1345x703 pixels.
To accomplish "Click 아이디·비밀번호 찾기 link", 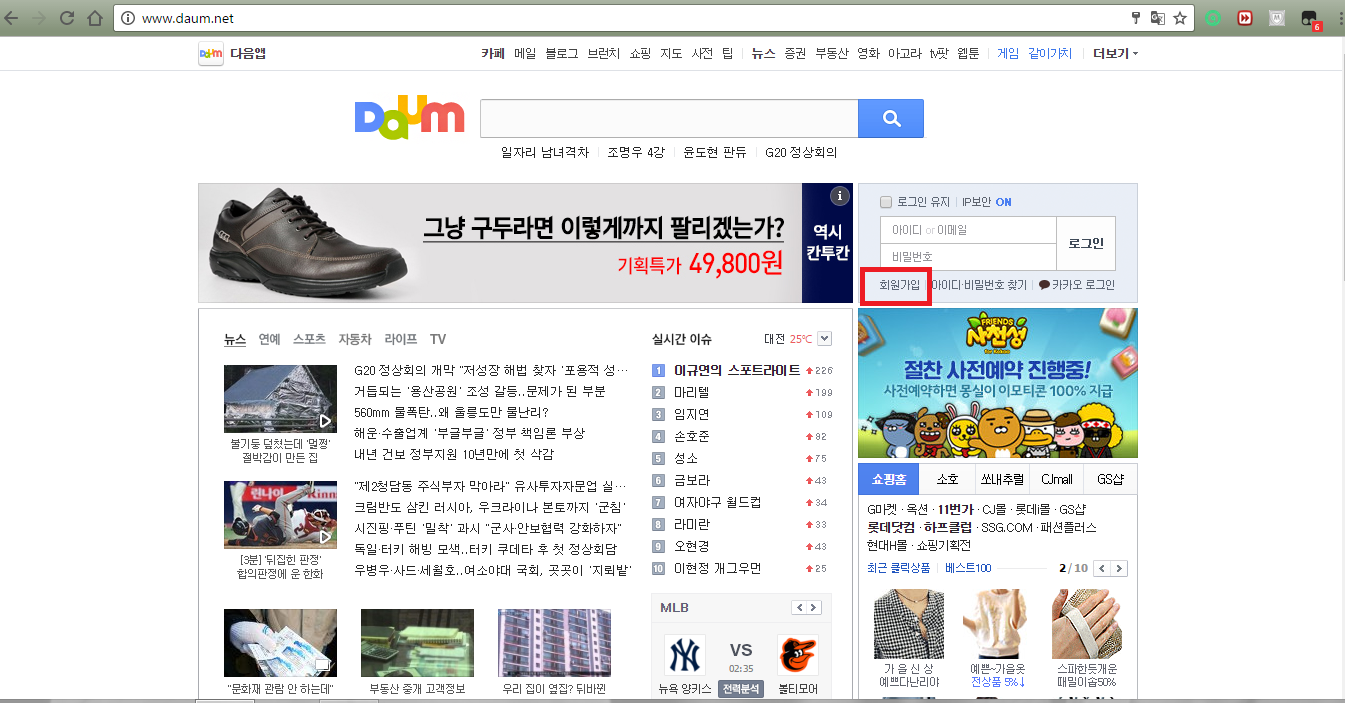I will [979, 285].
